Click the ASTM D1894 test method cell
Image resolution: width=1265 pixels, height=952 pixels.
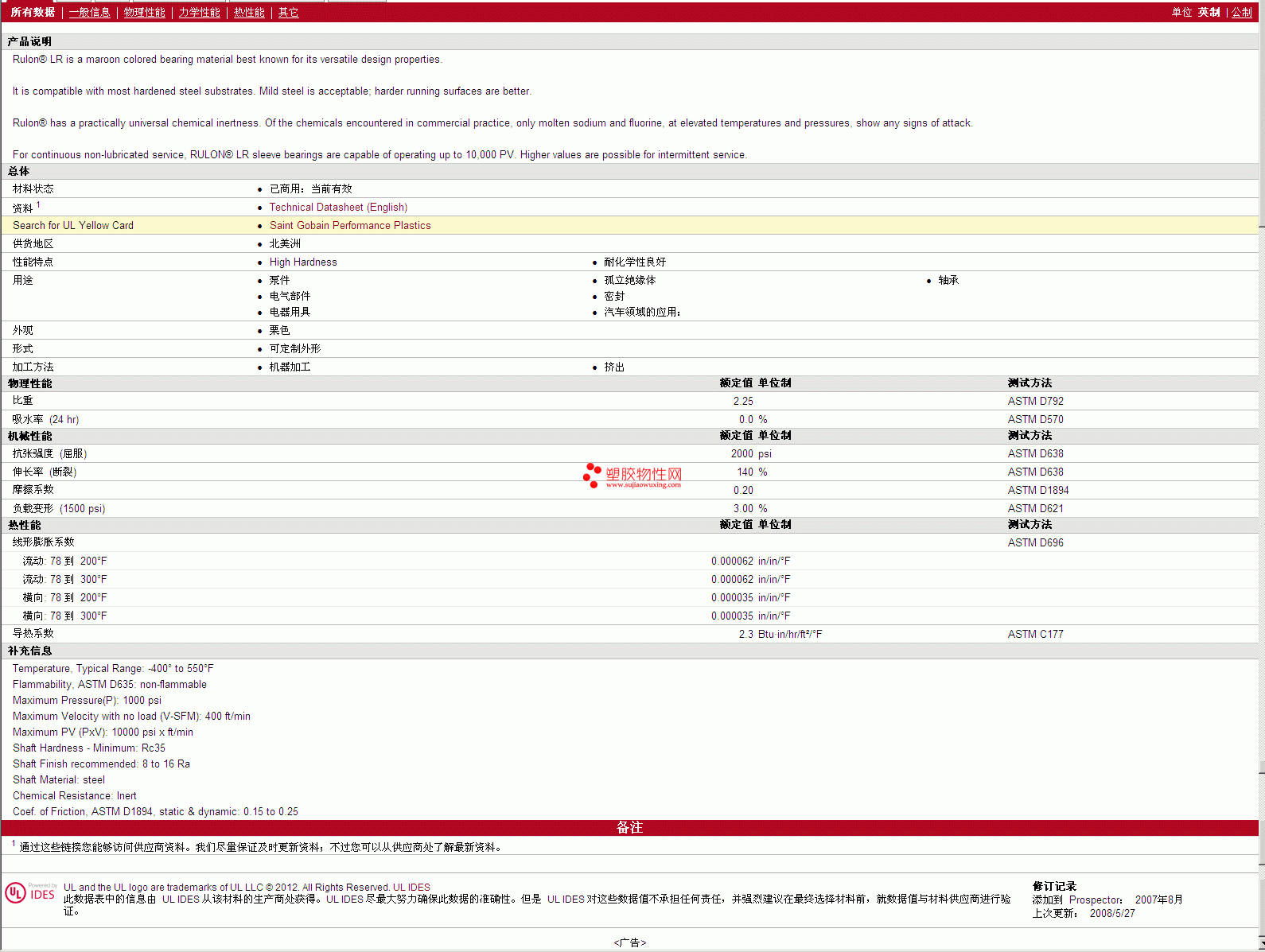pos(1038,490)
